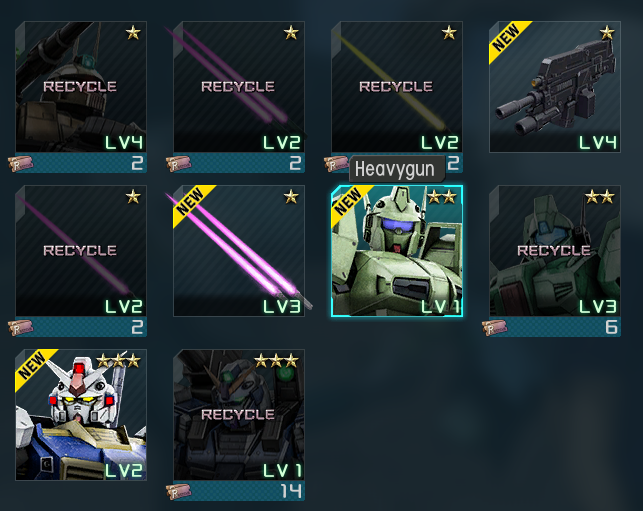Viewport: 643px width, 511px height.
Task: Click the NEW ribbon on LV3 beam saber
Action: tap(192, 203)
